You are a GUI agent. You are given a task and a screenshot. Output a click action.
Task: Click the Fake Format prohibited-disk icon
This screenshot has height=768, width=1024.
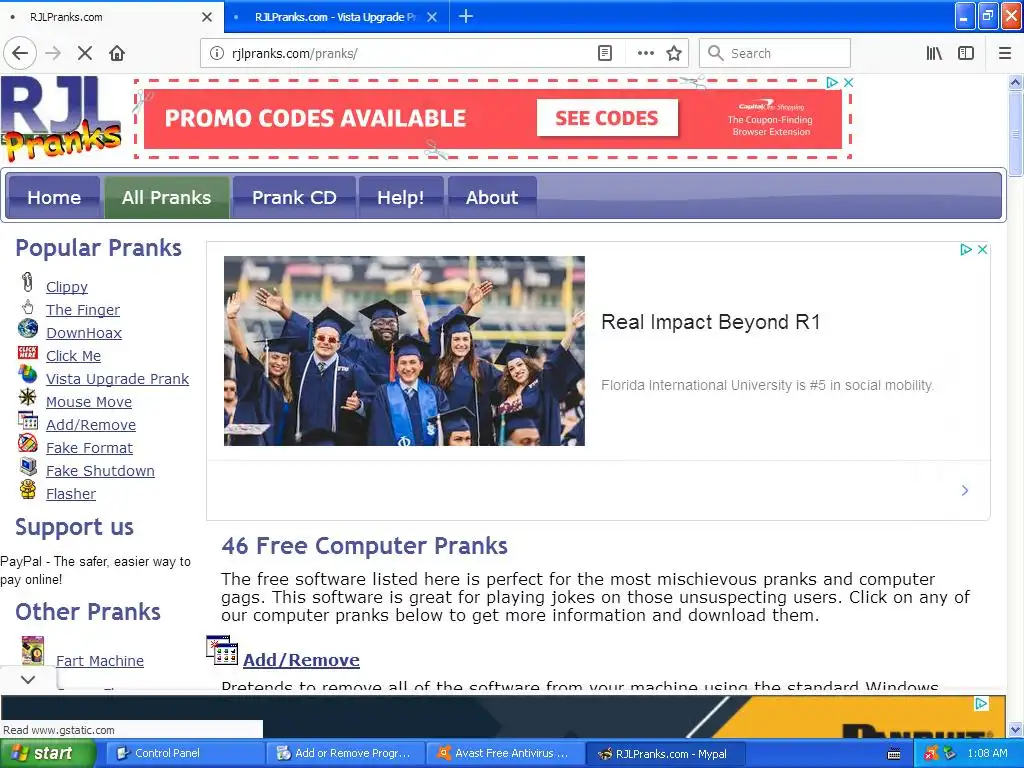(27, 443)
